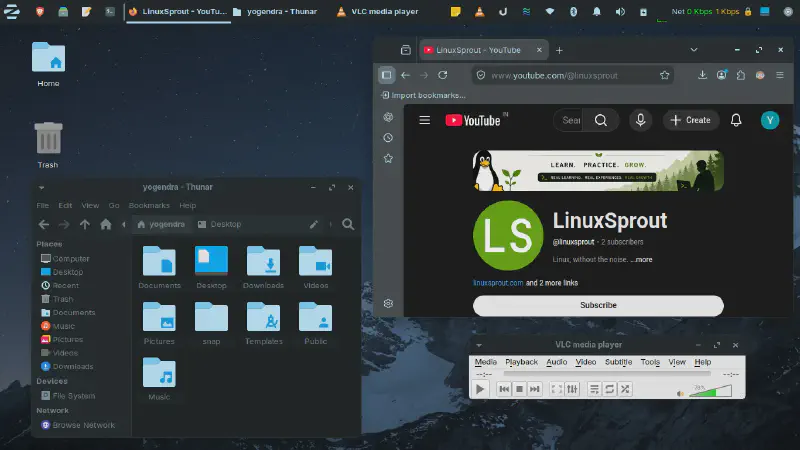The image size is (800, 450).
Task: Go back in the Thunar file manager
Action: pos(44,224)
